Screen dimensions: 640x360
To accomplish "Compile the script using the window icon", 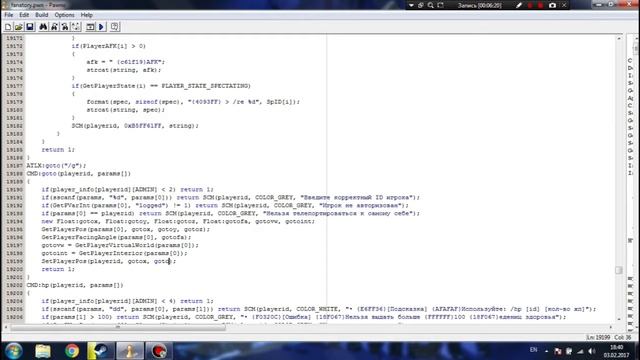I will pos(90,27).
